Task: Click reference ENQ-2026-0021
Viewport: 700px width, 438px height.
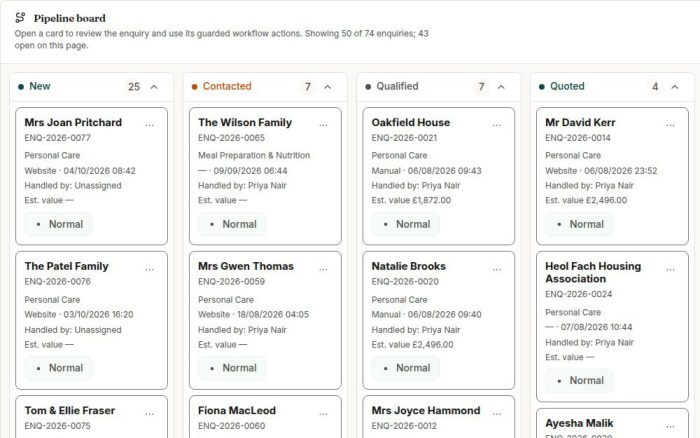Action: pyautogui.click(x=404, y=138)
